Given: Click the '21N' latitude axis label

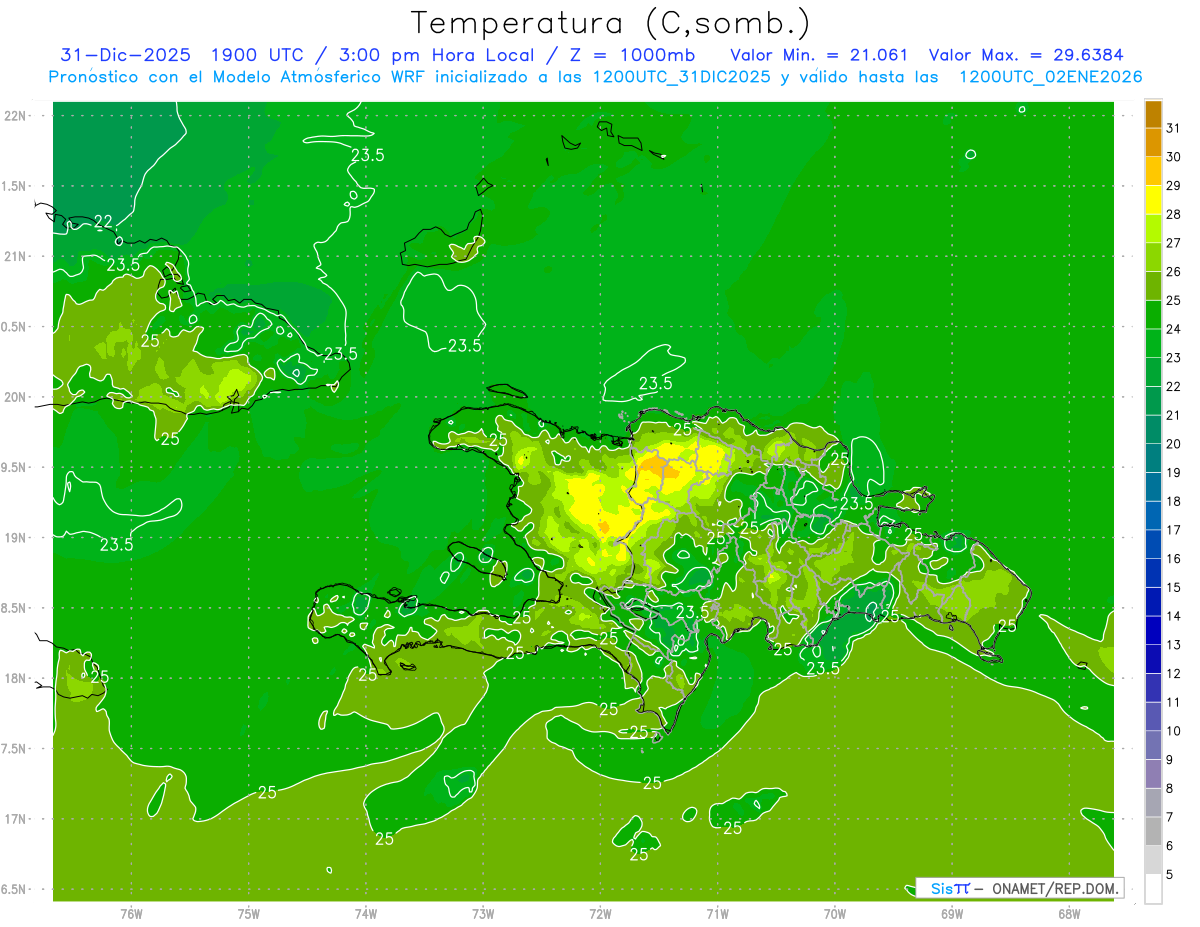Looking at the screenshot, I should (15, 256).
